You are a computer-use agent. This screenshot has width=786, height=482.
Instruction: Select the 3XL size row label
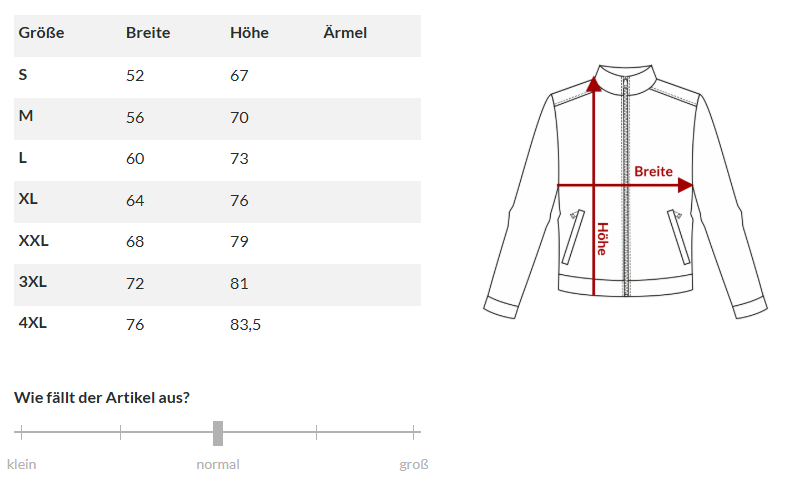(33, 282)
